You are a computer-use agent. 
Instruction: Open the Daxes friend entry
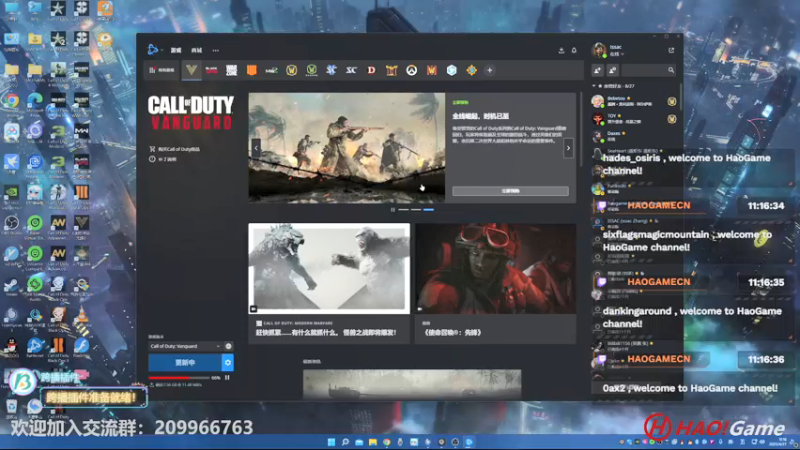[x=634, y=136]
